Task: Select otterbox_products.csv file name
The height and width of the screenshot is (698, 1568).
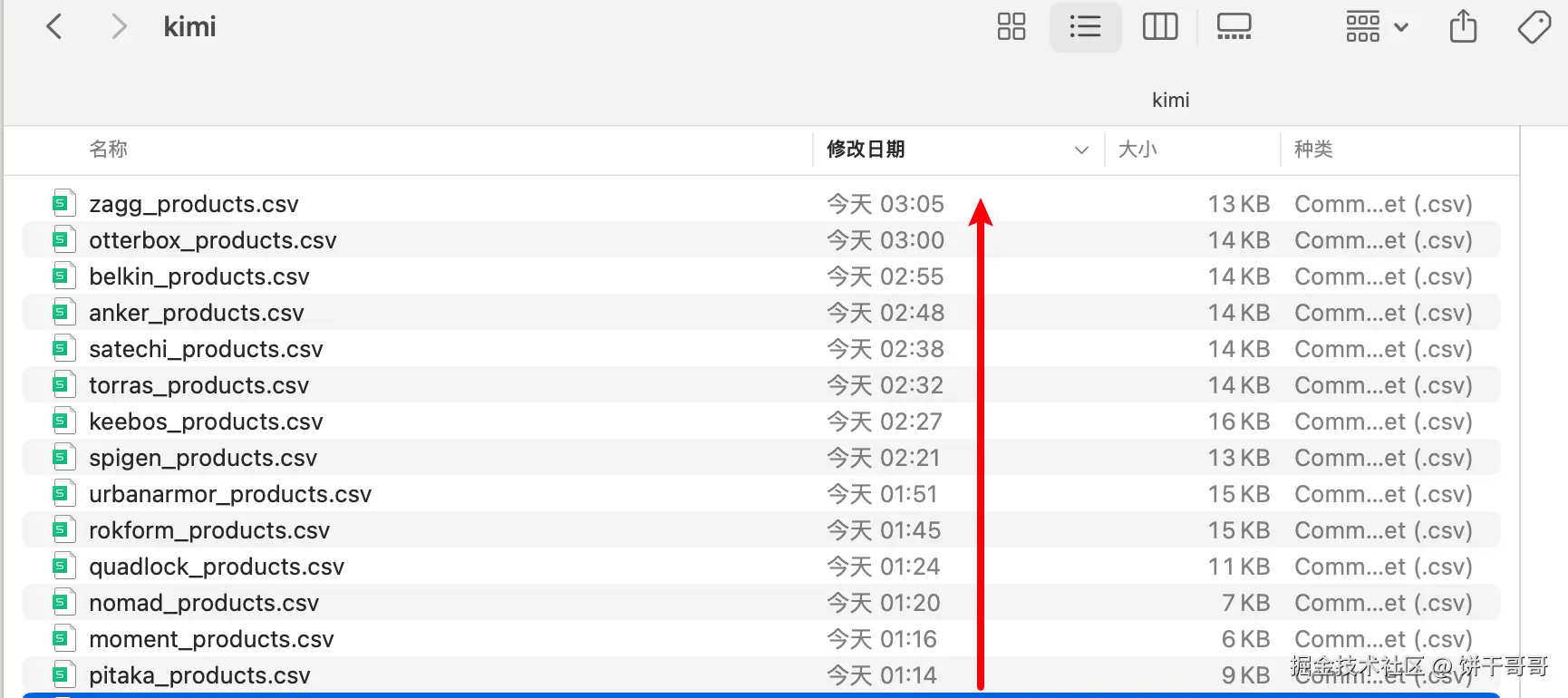Action: click(x=213, y=240)
